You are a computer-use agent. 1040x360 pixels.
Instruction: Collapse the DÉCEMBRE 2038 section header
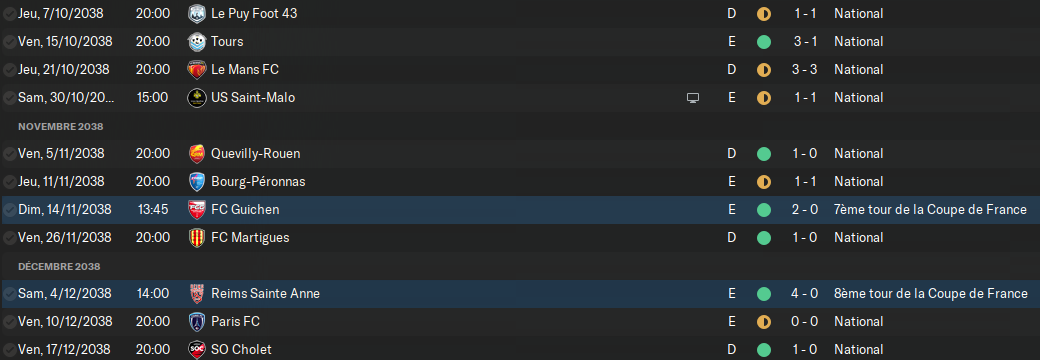[x=59, y=267]
